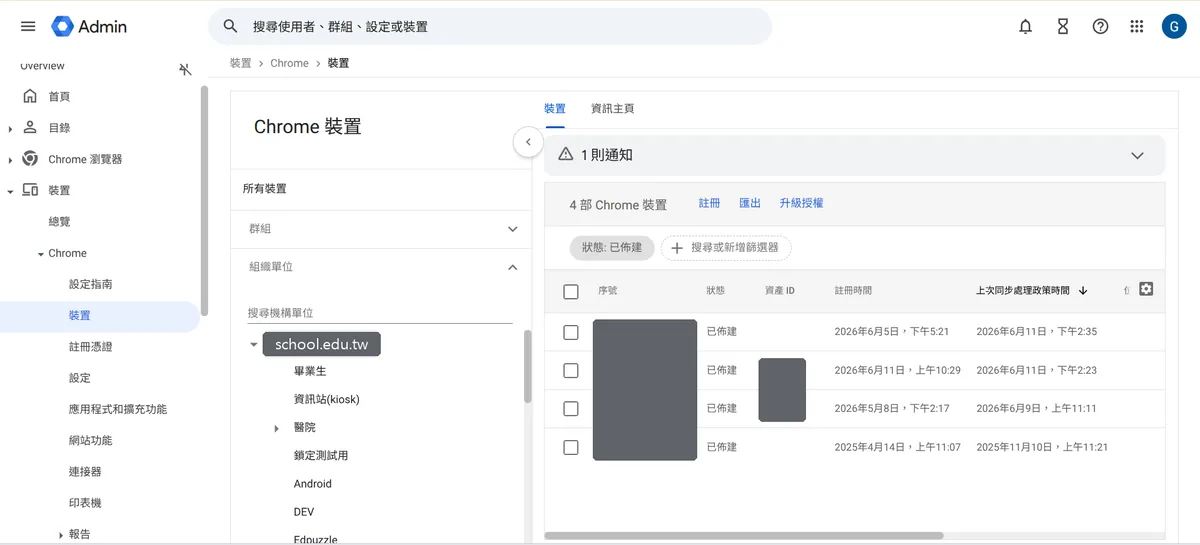Screen dimensions: 1200x545
Task: Click the 搜尋機構單位 input field
Action: [x=380, y=313]
